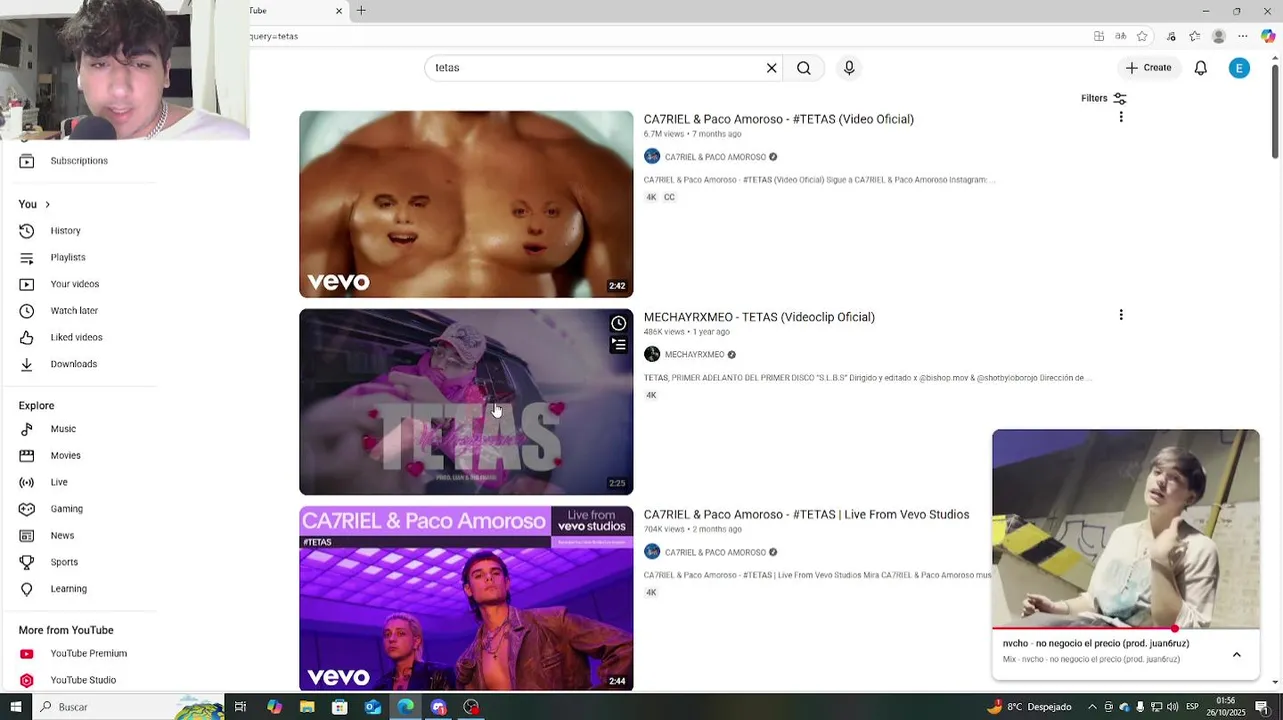Open the MECHAYRXMEO TETAS thumbnail
The image size is (1283, 720).
(x=466, y=402)
